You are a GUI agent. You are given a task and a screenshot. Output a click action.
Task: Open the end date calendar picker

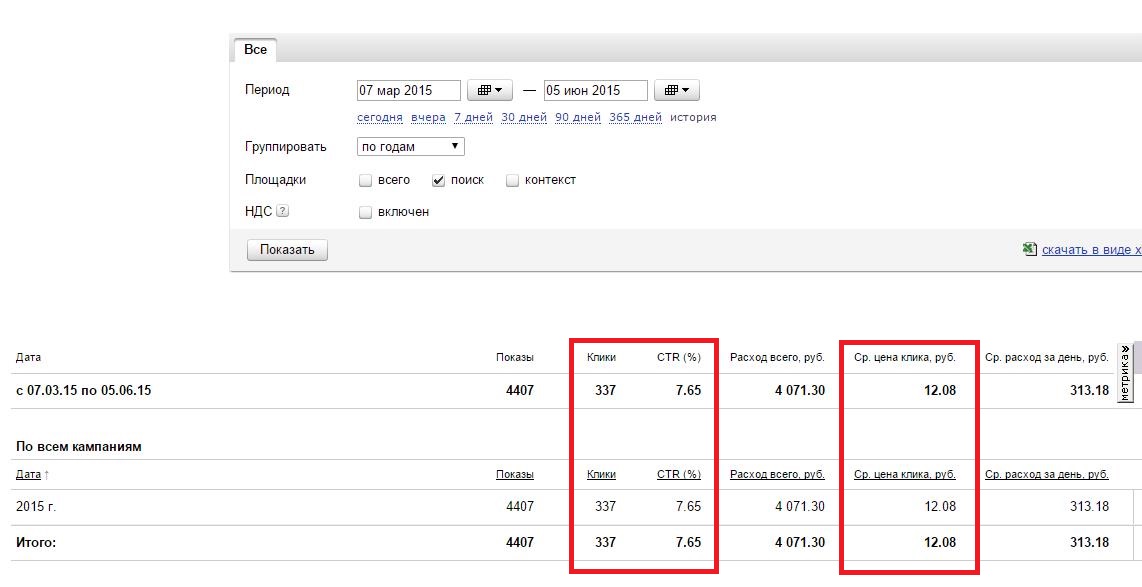pos(677,90)
